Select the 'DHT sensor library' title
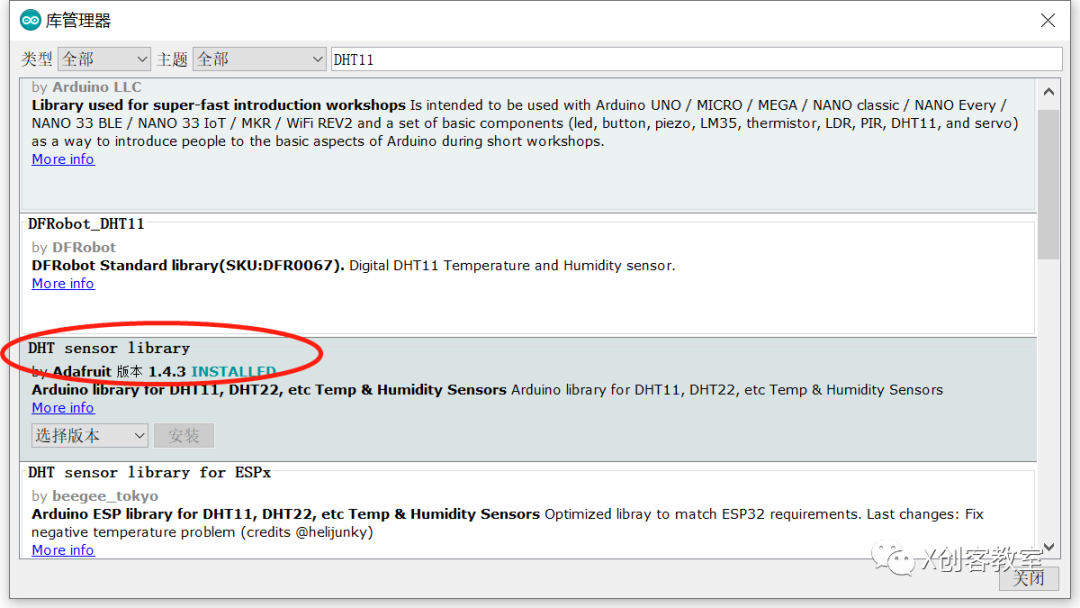 (x=109, y=348)
